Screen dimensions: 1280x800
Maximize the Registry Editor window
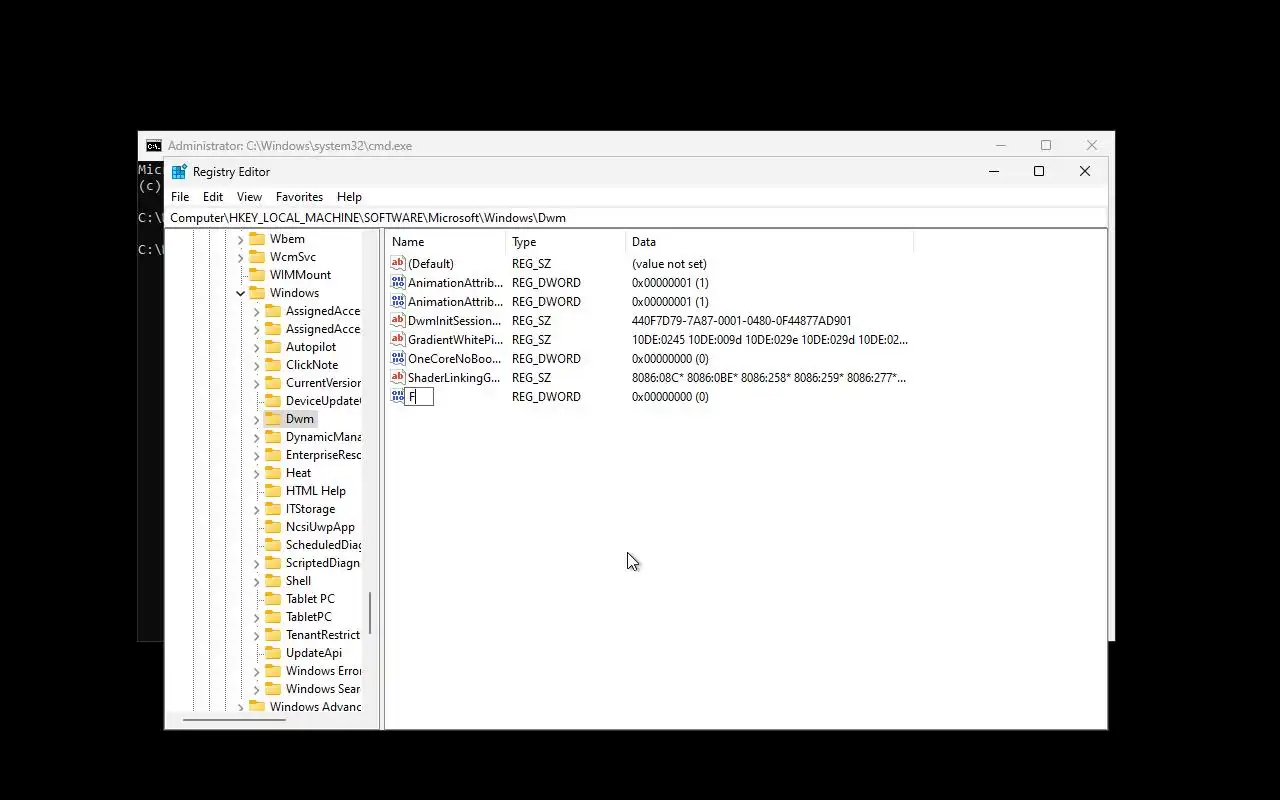[x=1039, y=172]
